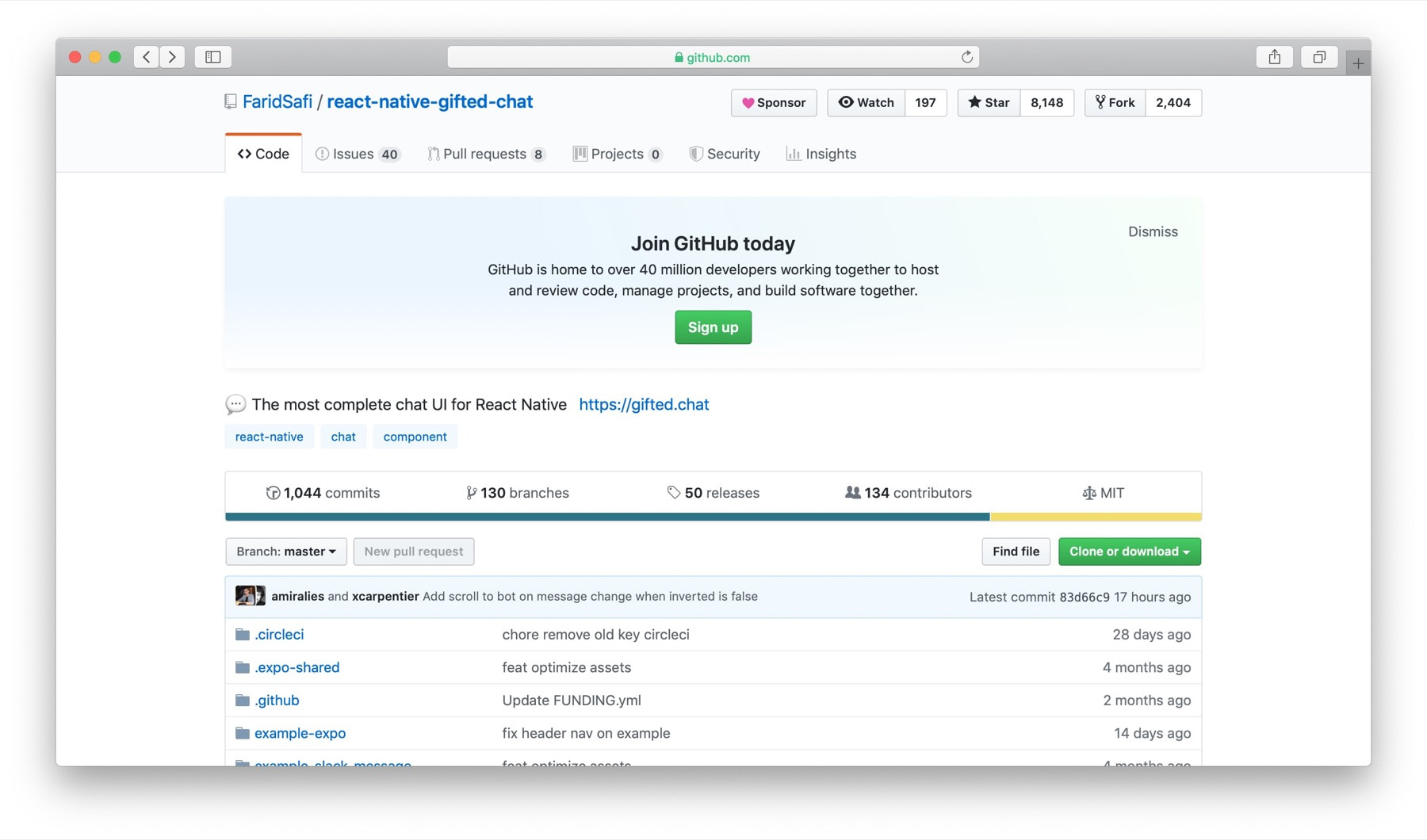Open the Pull requests tab
Screen dimensions: 1427x840
(487, 154)
